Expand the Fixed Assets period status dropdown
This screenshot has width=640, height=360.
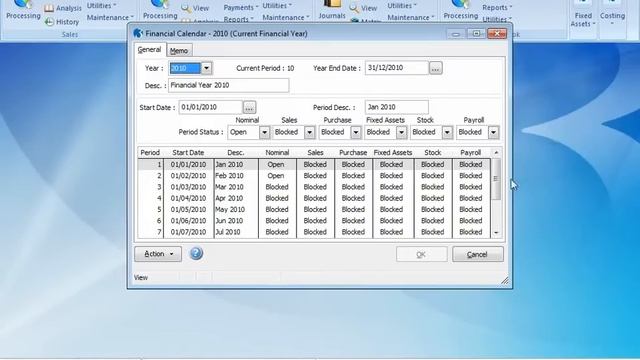[x=401, y=132]
